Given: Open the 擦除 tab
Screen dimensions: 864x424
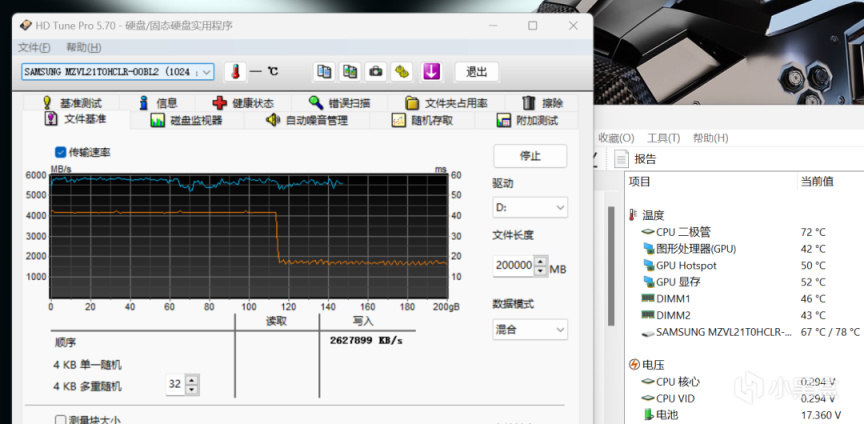Looking at the screenshot, I should [x=542, y=103].
